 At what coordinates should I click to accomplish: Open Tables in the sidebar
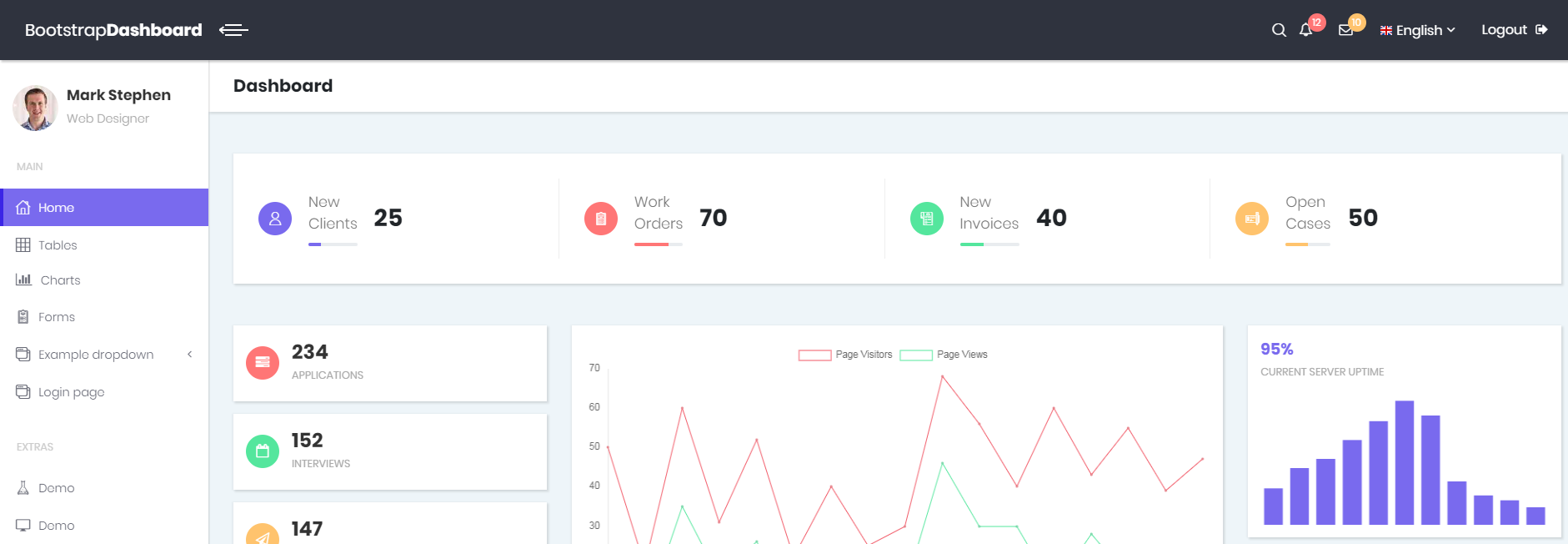point(104,244)
